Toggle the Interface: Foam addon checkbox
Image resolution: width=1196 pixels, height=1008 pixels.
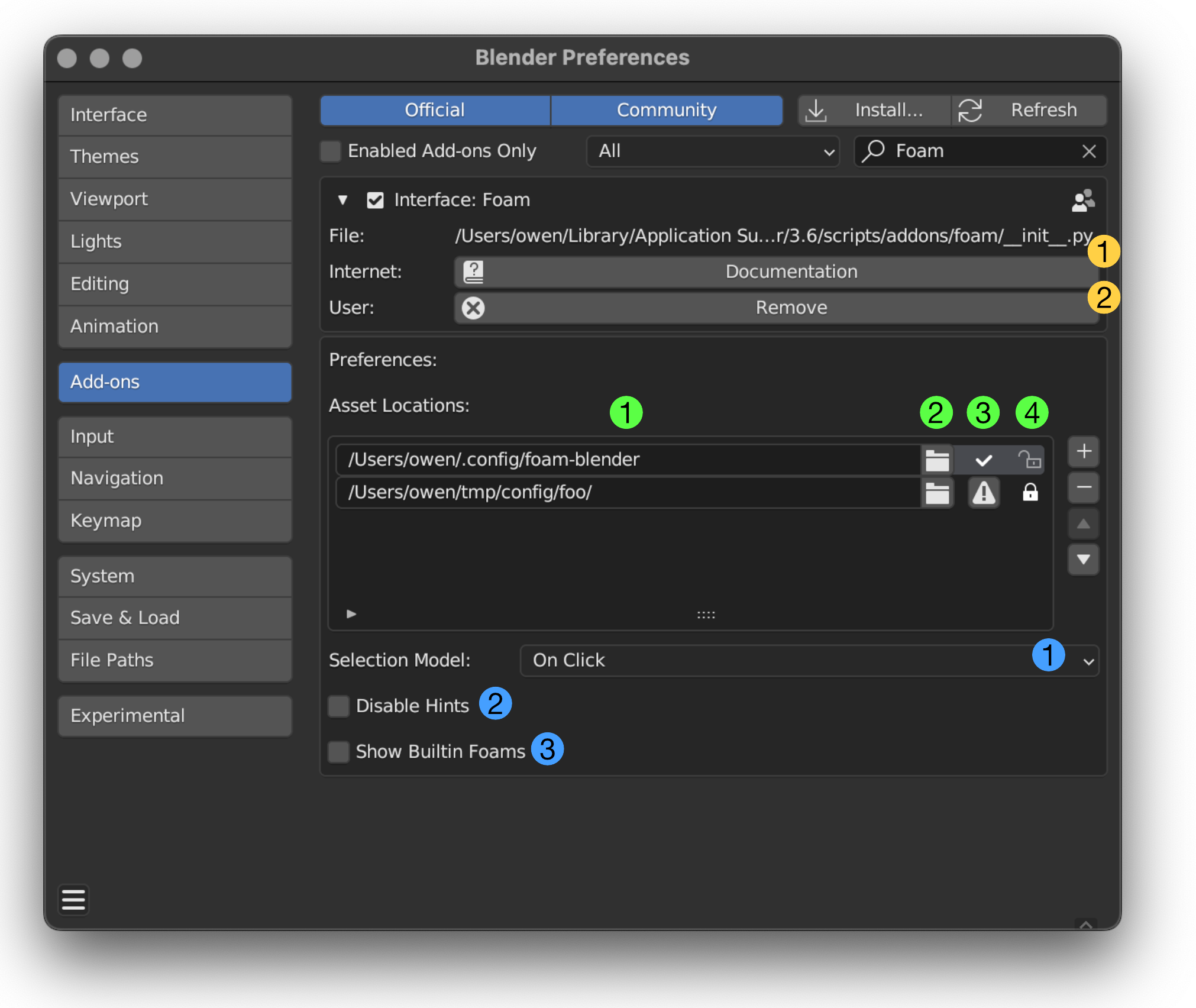tap(378, 200)
